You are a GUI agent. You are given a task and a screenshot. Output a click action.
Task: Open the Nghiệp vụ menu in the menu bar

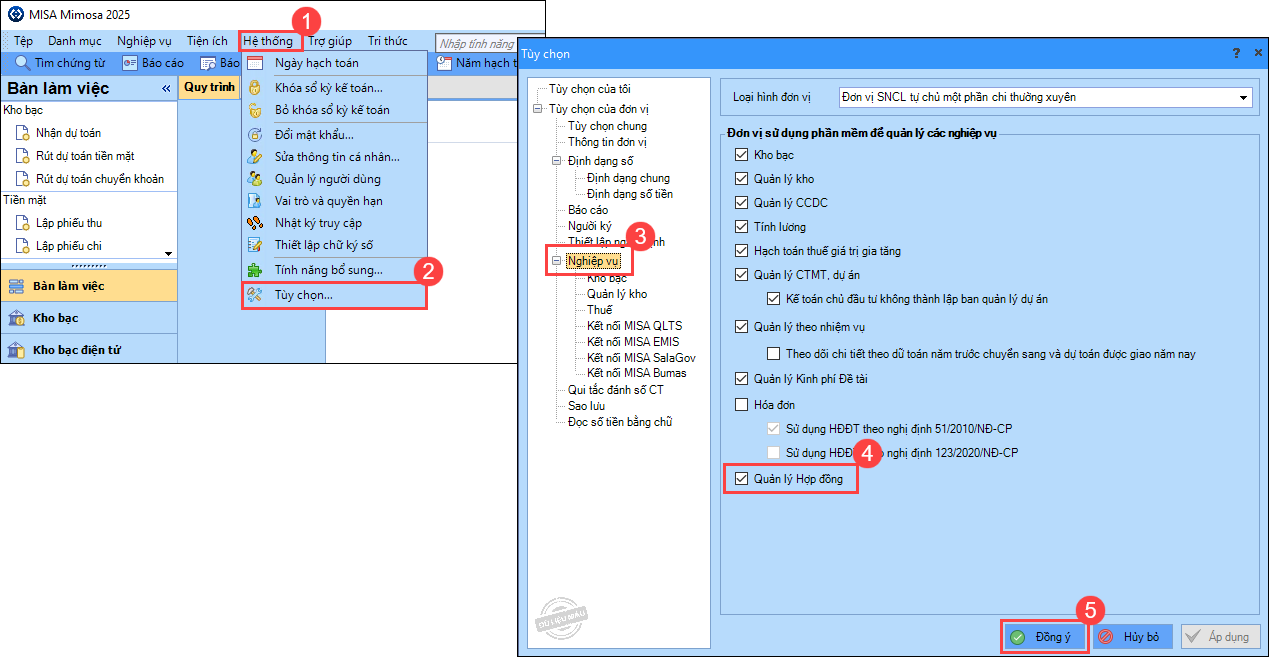click(x=144, y=41)
